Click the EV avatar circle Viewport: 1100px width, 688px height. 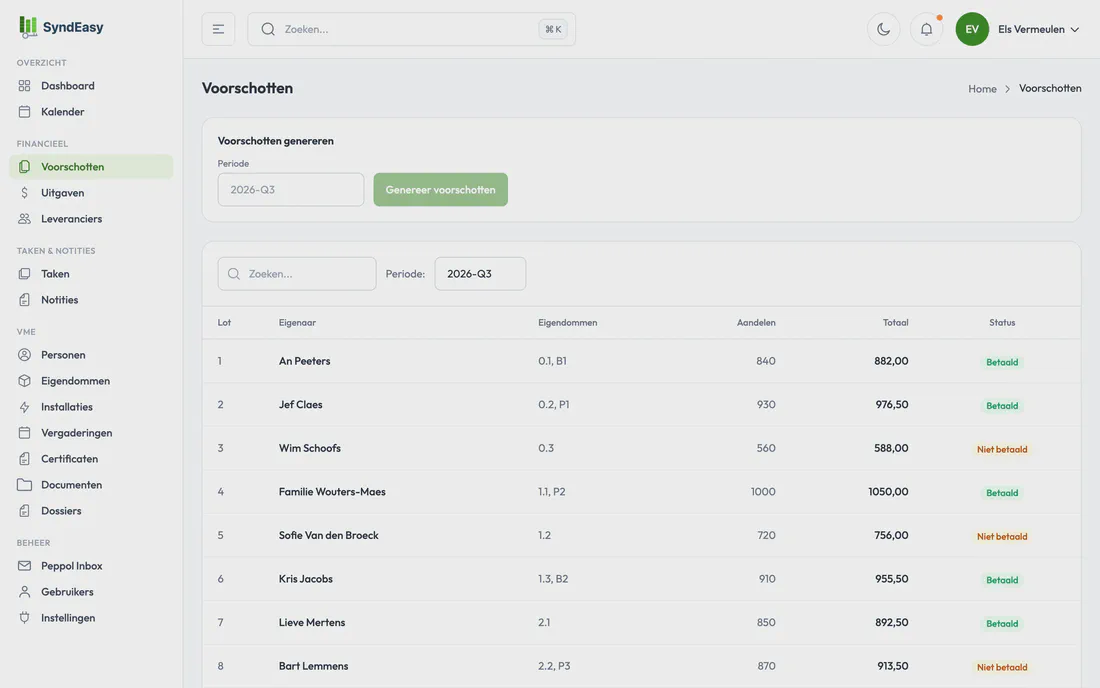click(x=972, y=29)
